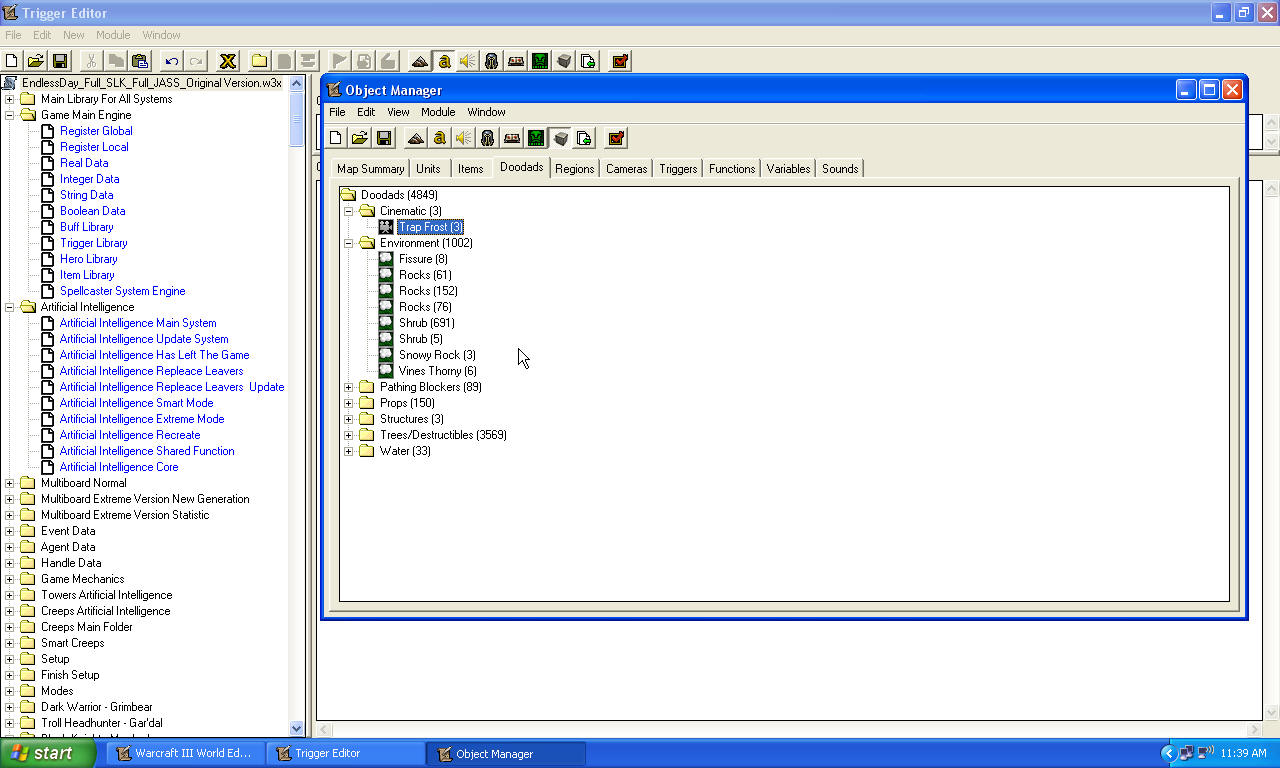Image resolution: width=1280 pixels, height=768 pixels.
Task: Expand the Multiboard Normal category
Action: point(10,483)
